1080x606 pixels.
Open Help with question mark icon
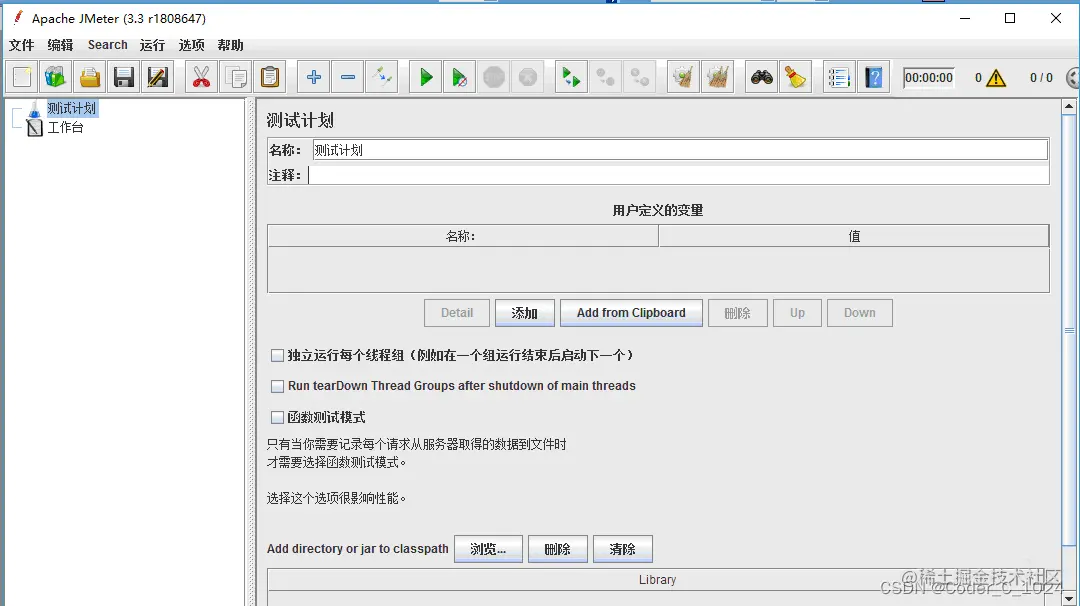point(873,77)
